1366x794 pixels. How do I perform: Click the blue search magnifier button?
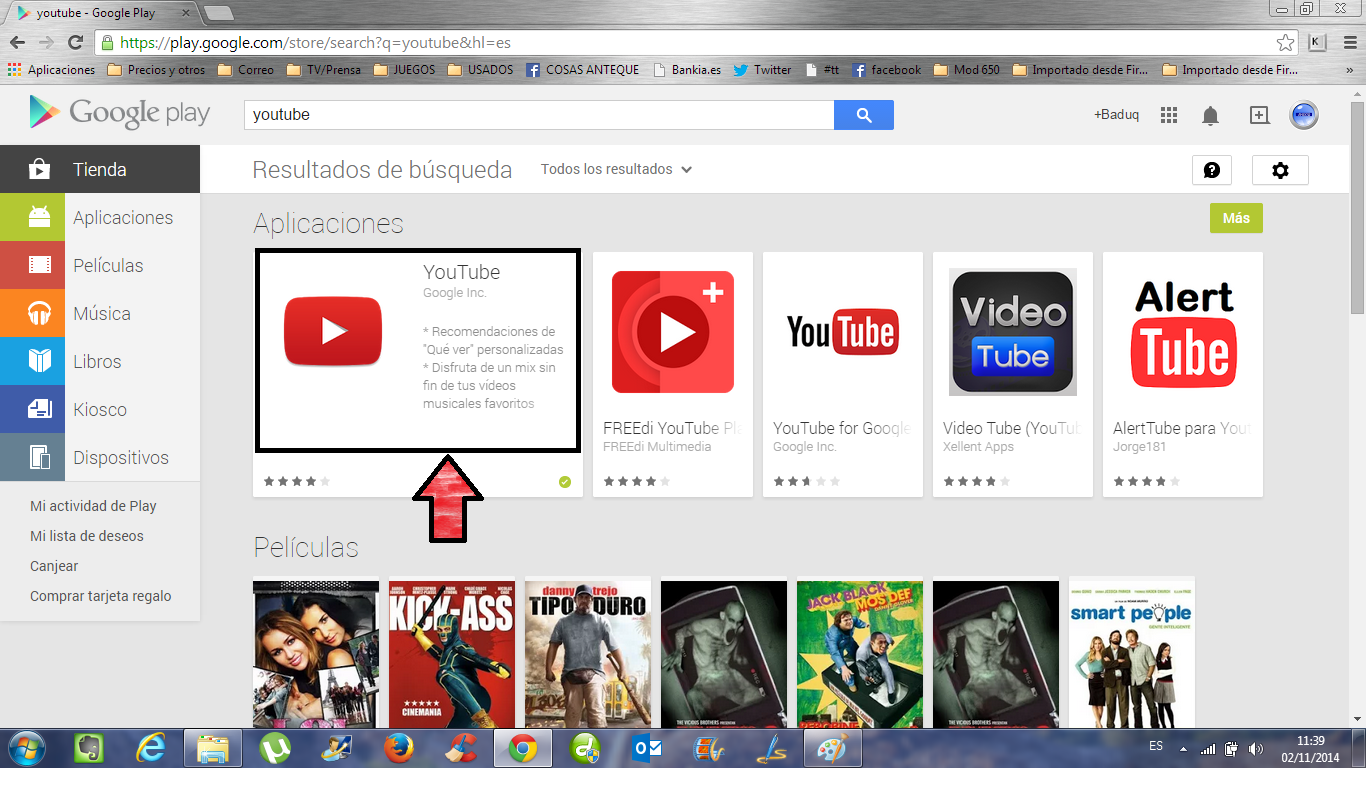coord(863,115)
